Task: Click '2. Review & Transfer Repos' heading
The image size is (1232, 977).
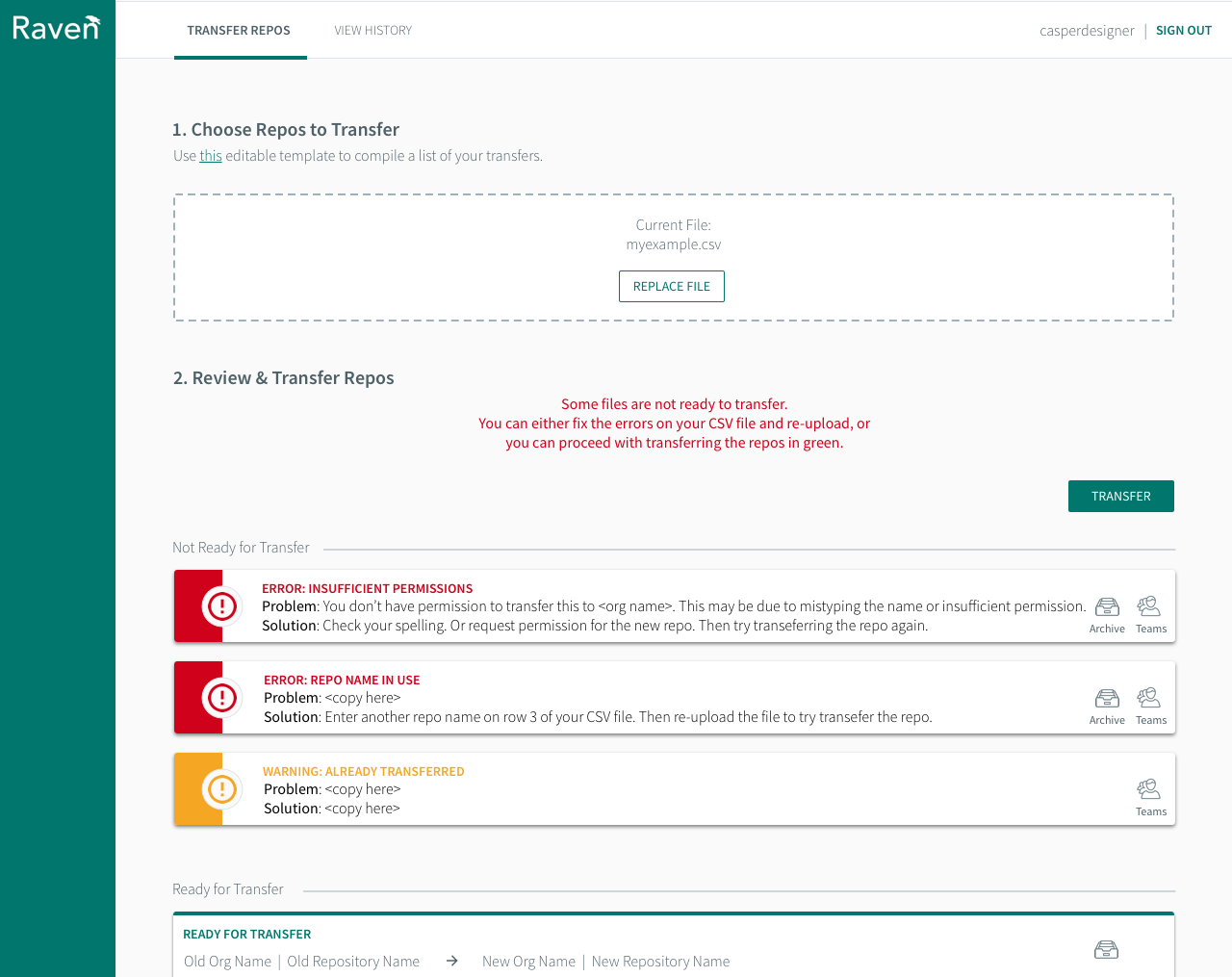Action: [x=284, y=378]
